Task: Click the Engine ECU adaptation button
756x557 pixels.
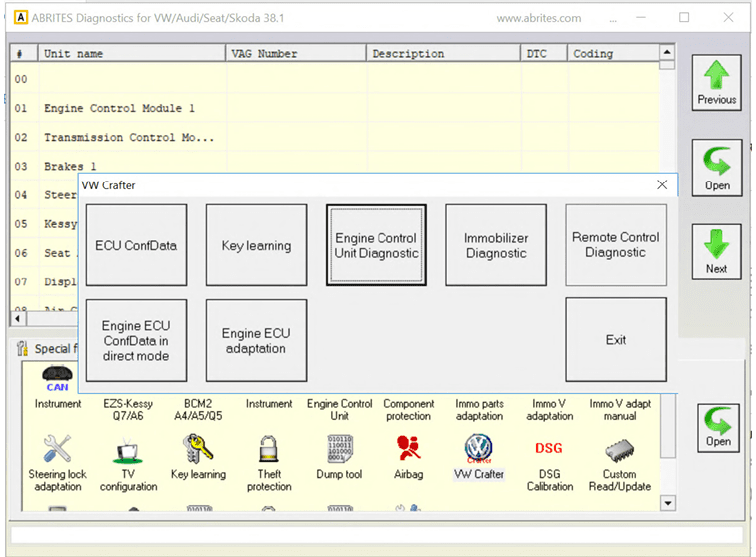Action: click(256, 340)
